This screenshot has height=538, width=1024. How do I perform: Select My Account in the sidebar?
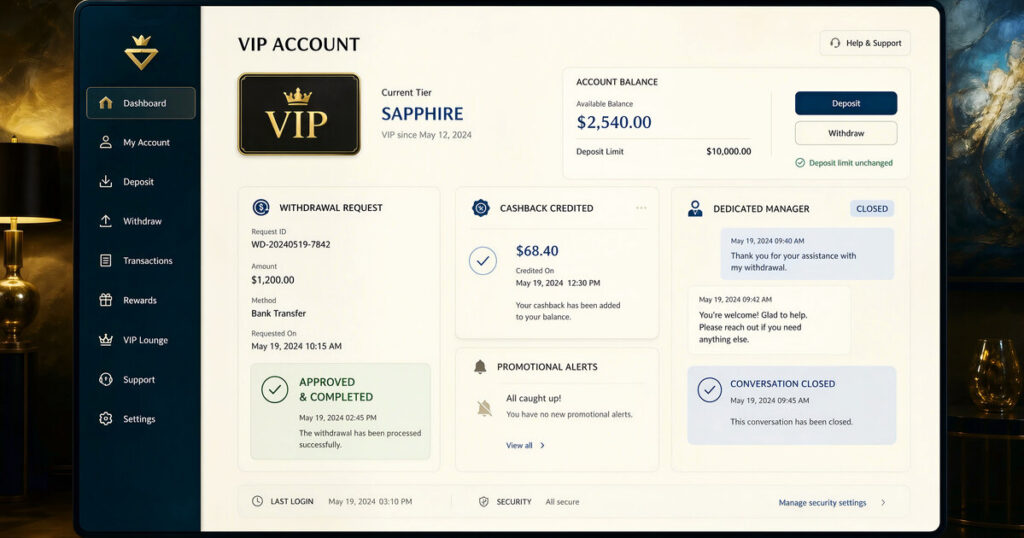tap(140, 142)
